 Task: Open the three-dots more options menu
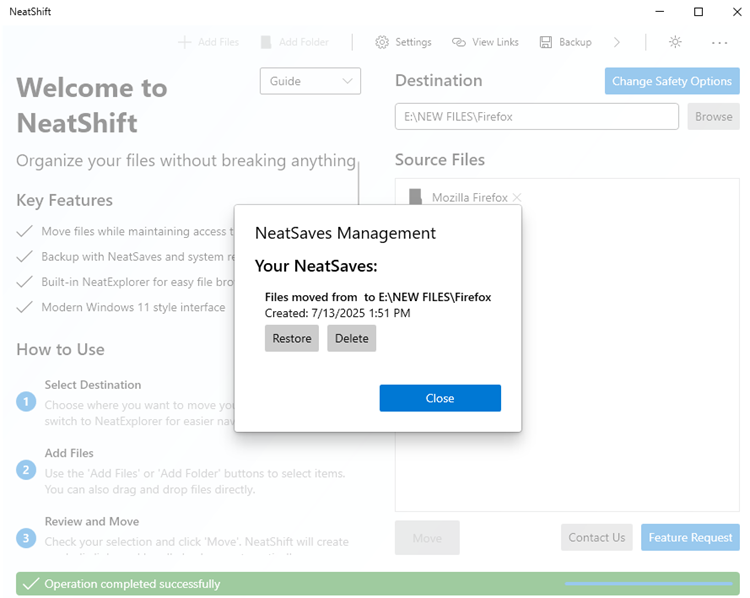719,43
